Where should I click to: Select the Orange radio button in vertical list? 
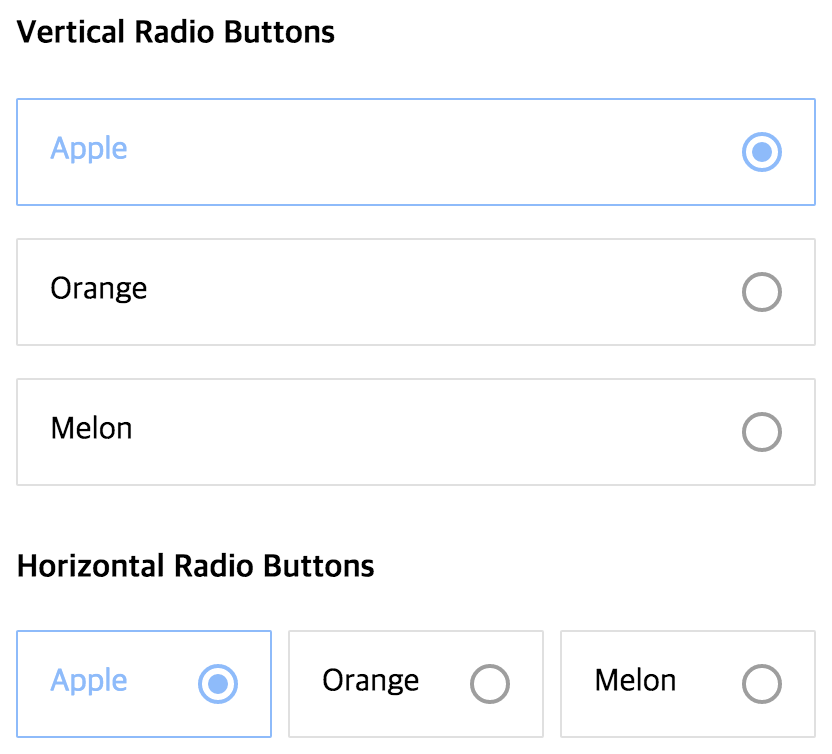click(762, 292)
